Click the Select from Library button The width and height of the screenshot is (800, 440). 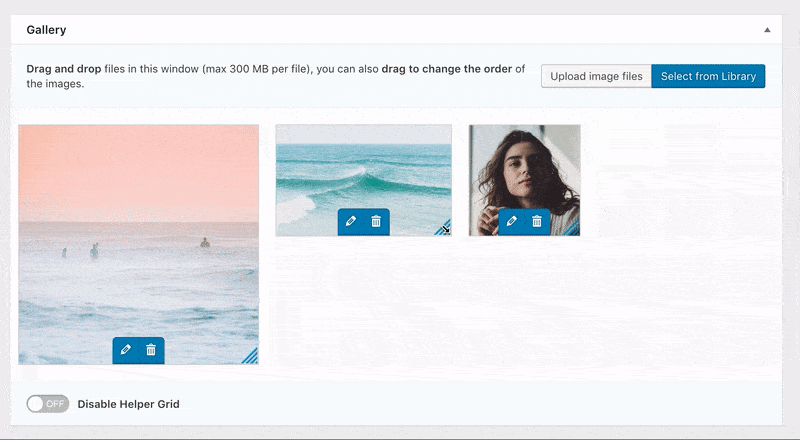click(x=708, y=76)
